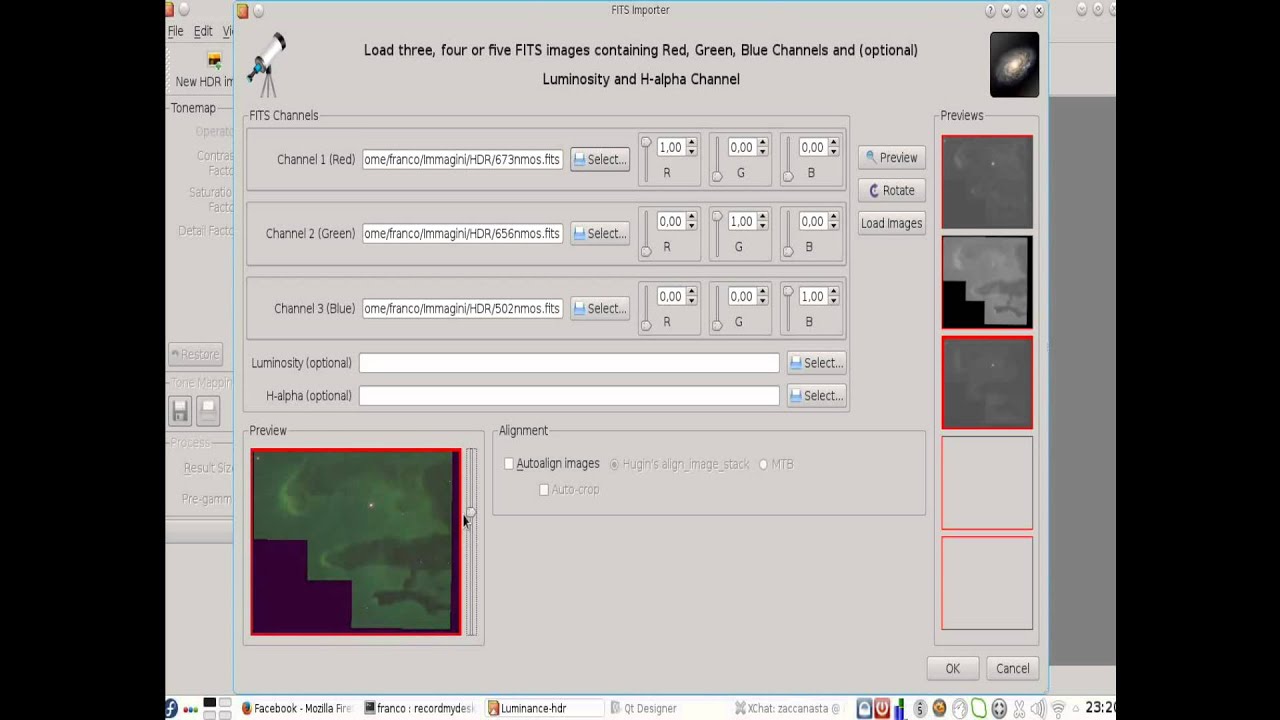The height and width of the screenshot is (720, 1280).
Task: Decrease the Channel 2 R spin value
Action: [x=691, y=226]
